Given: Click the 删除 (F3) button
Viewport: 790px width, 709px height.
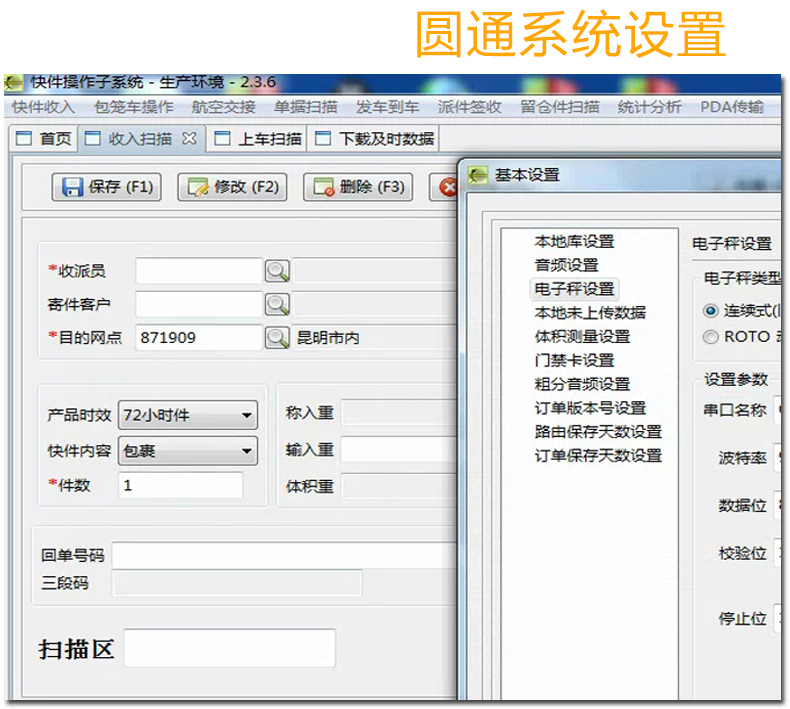Looking at the screenshot, I should [358, 187].
